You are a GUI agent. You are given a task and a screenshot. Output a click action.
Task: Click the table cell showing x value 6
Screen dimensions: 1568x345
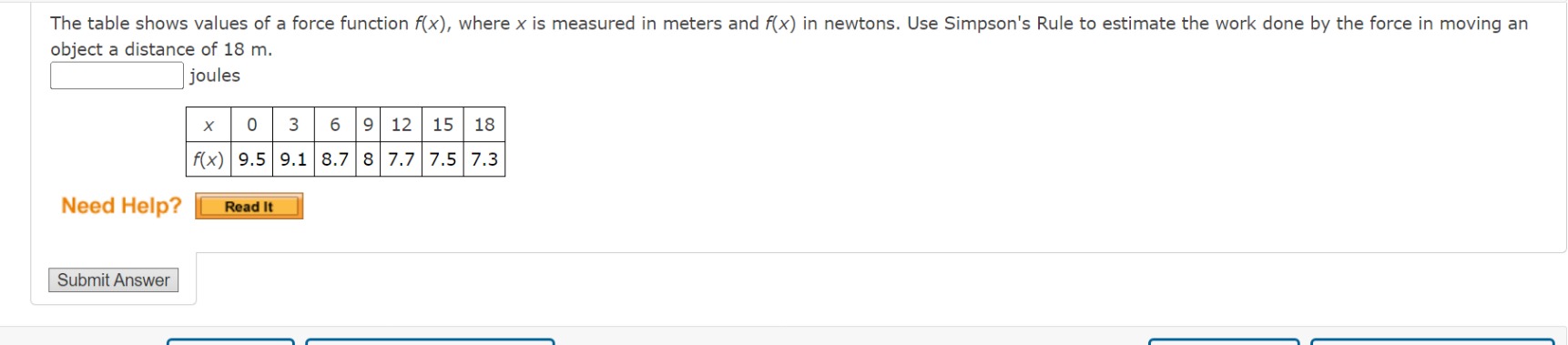[335, 125]
